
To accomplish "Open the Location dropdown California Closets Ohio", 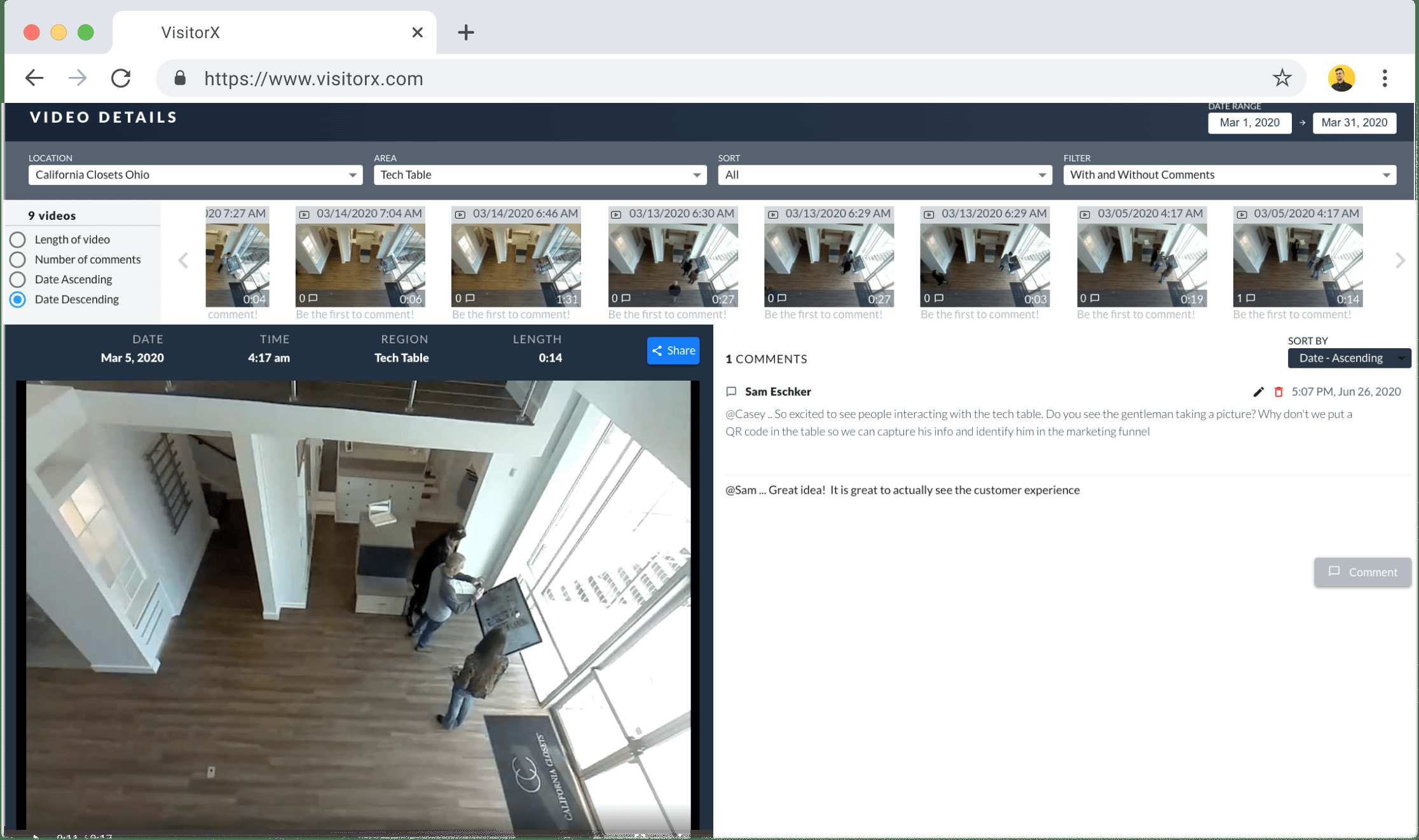I will click(195, 175).
